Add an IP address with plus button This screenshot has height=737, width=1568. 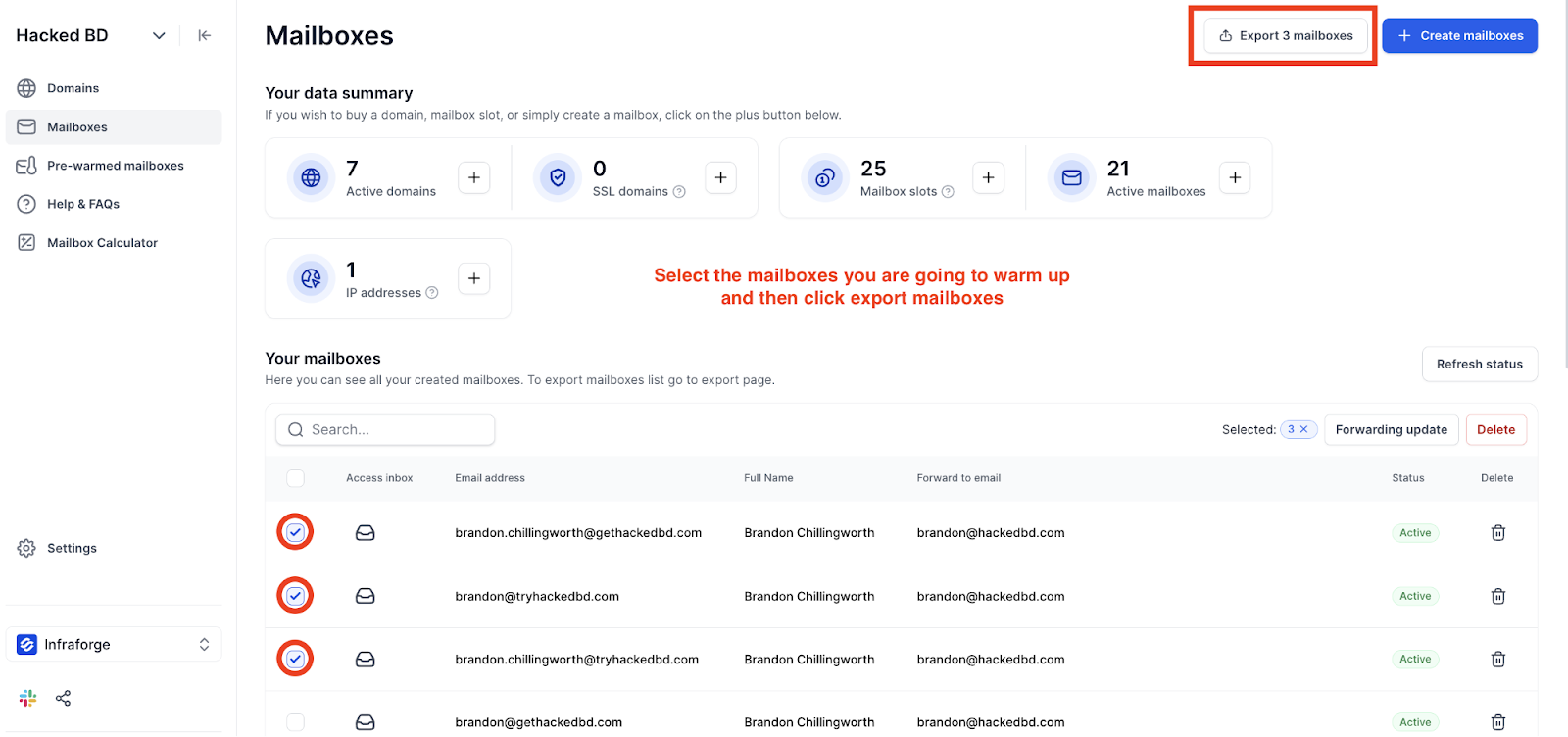pos(474,278)
